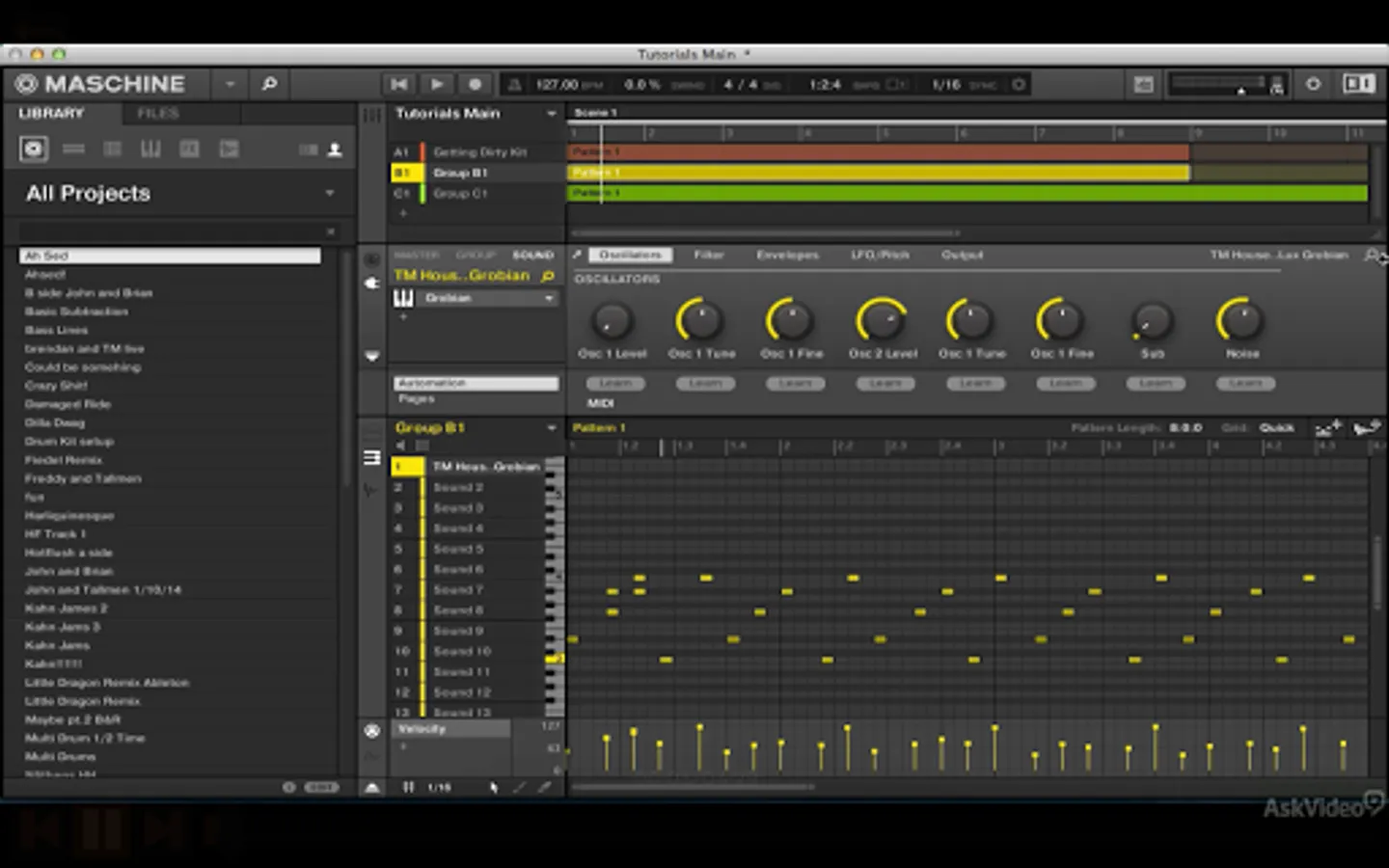The height and width of the screenshot is (868, 1389).
Task: Toggle the mixer view icon at top right
Action: click(x=1358, y=85)
